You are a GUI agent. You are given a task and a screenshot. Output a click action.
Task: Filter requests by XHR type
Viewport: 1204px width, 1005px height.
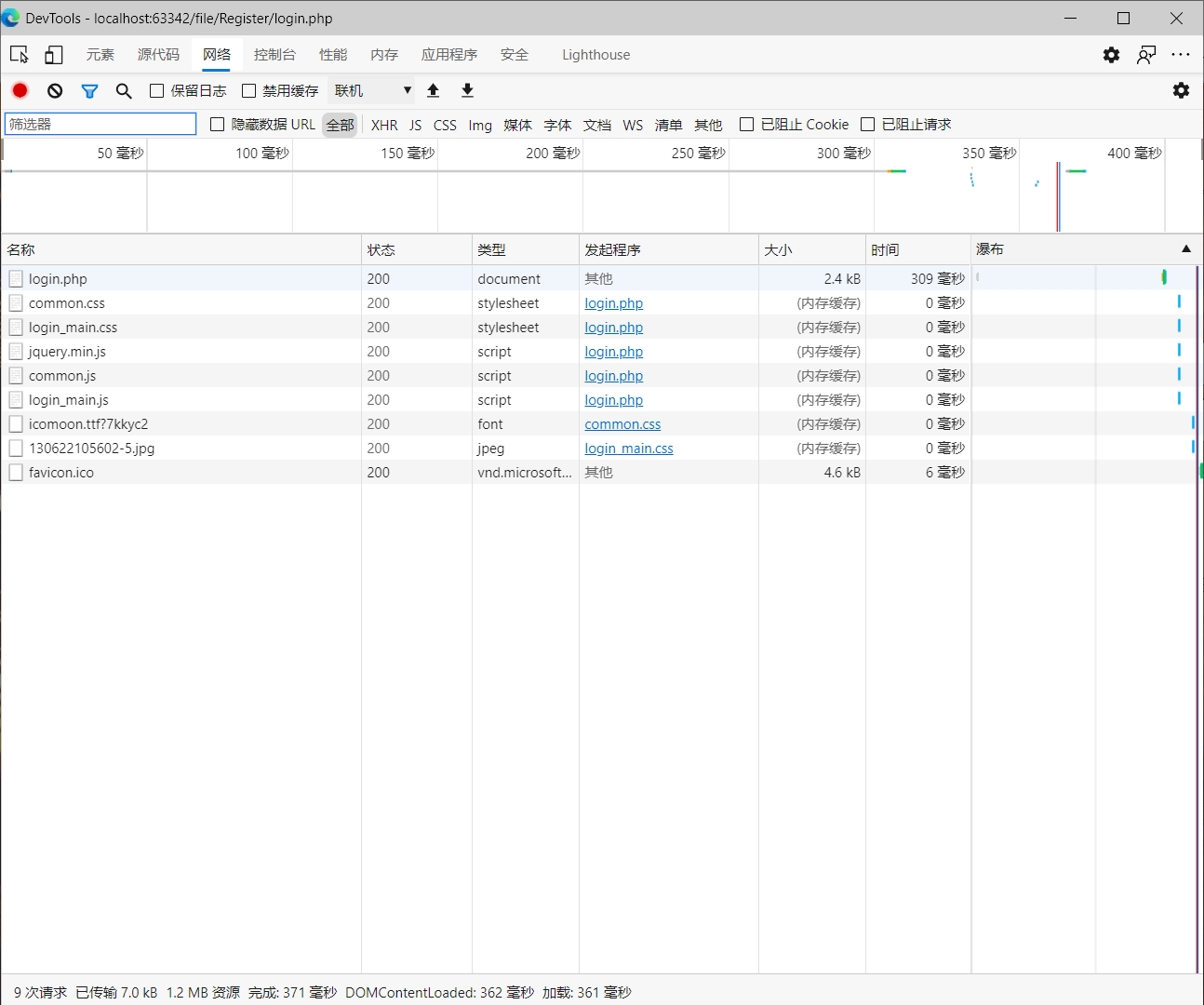(384, 125)
